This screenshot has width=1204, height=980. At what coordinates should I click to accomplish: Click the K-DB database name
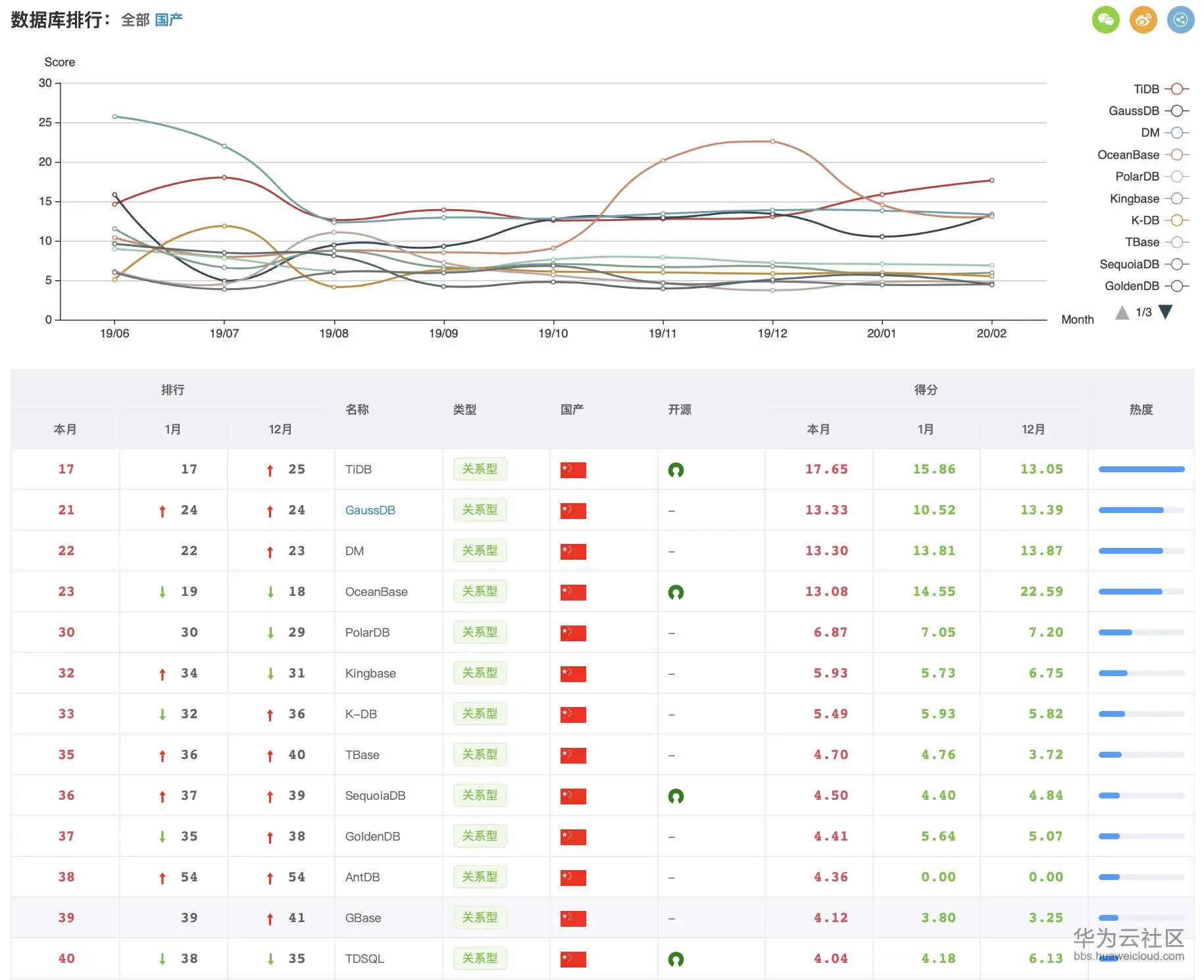(x=361, y=714)
